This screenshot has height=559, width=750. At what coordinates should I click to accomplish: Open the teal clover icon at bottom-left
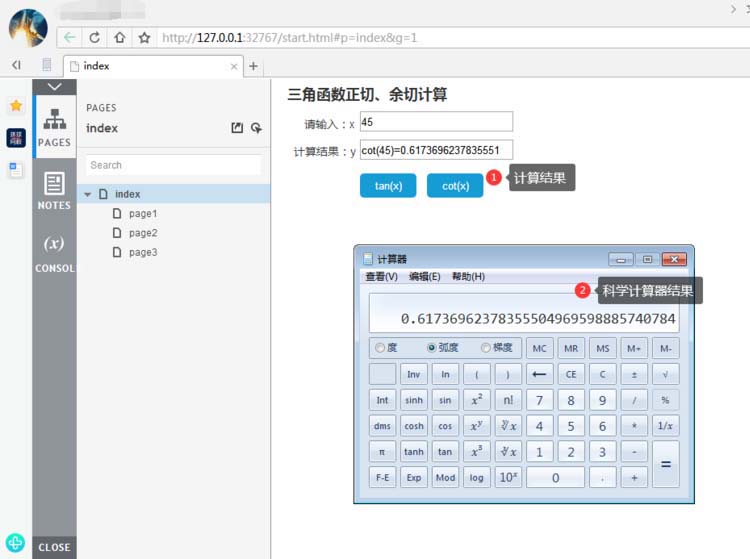[x=15, y=543]
